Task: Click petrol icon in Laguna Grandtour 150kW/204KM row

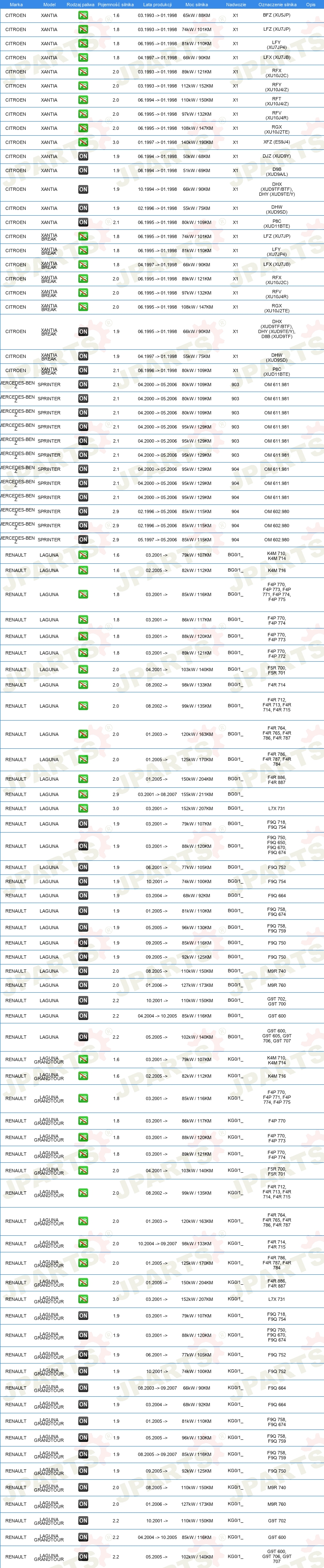Action: click(x=83, y=1283)
